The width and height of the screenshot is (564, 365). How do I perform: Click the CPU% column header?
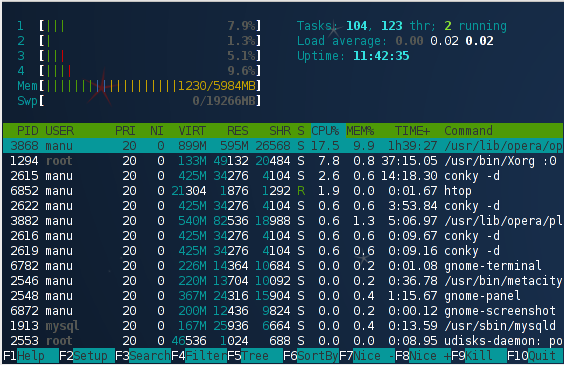325,131
